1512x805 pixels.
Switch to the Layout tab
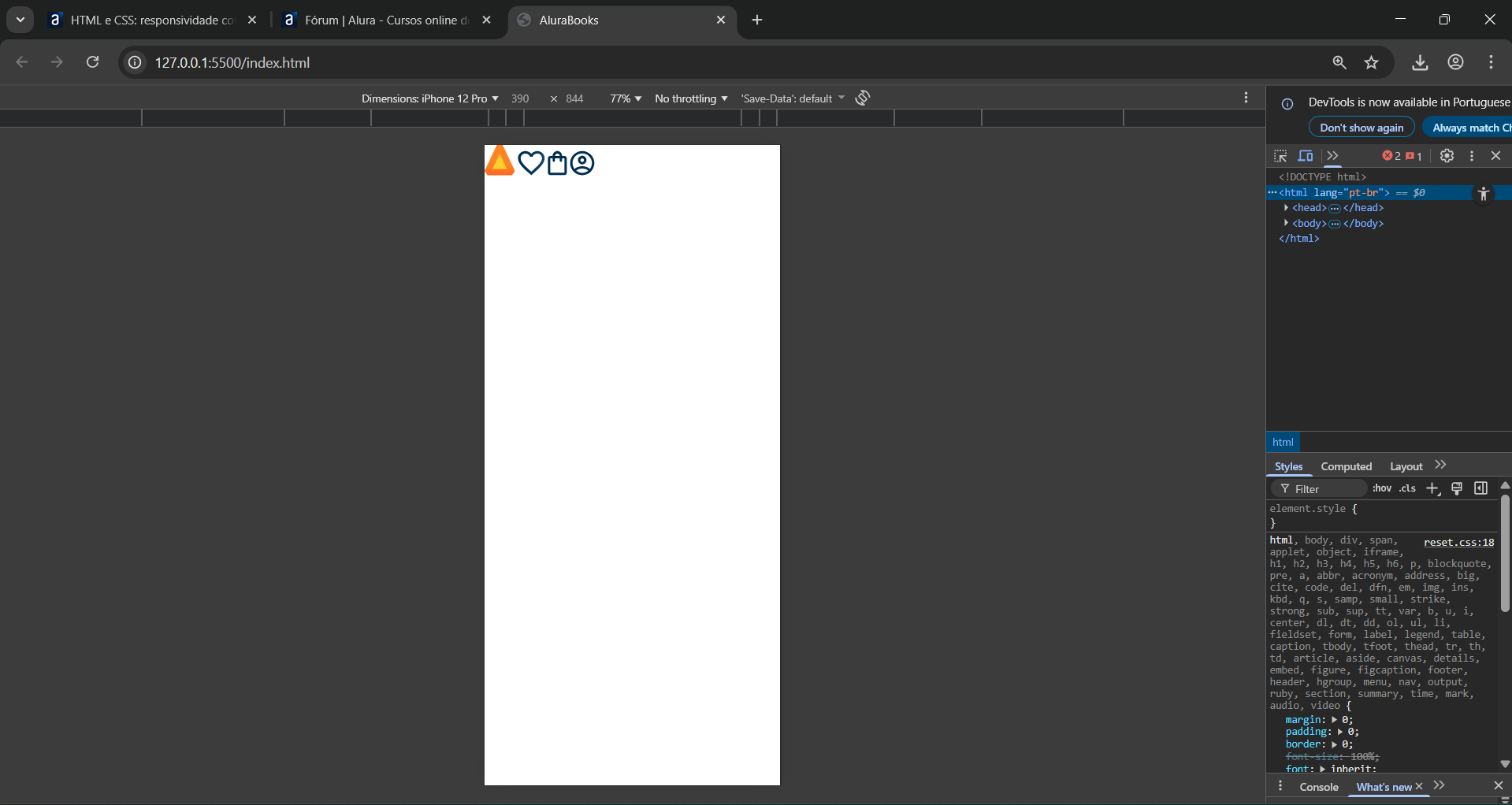click(1406, 466)
